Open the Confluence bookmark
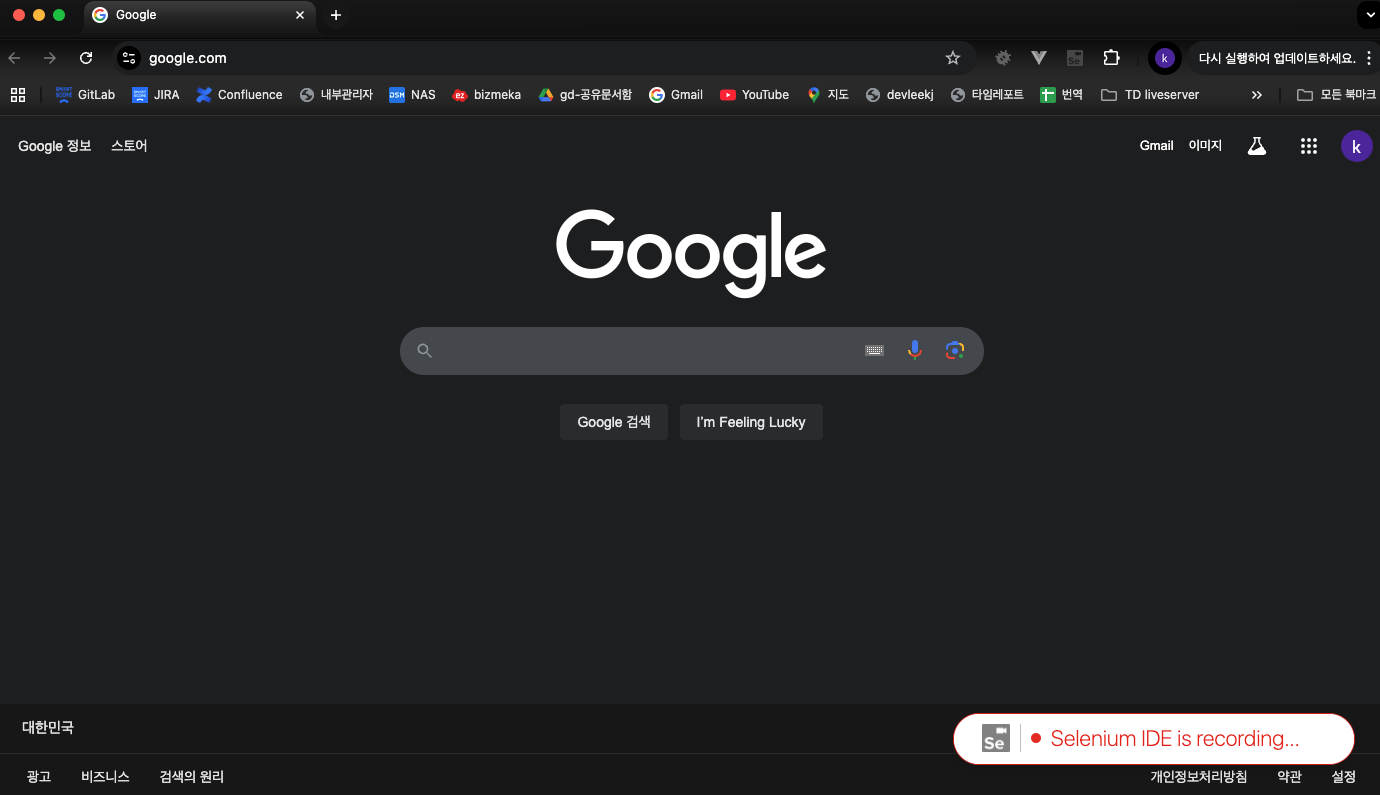Screen dimensions: 1380x795 click(x=239, y=95)
